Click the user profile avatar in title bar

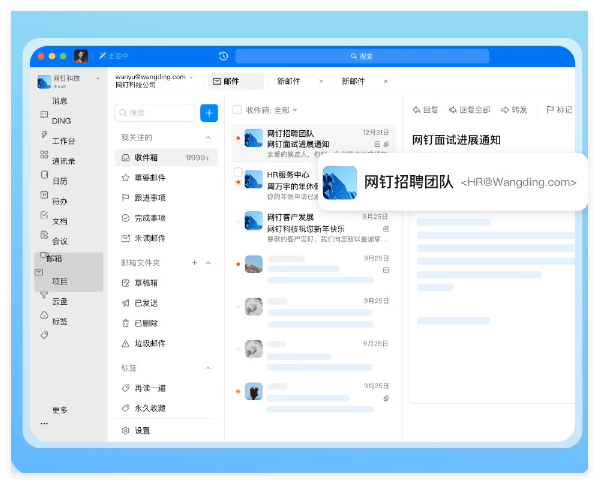(81, 57)
